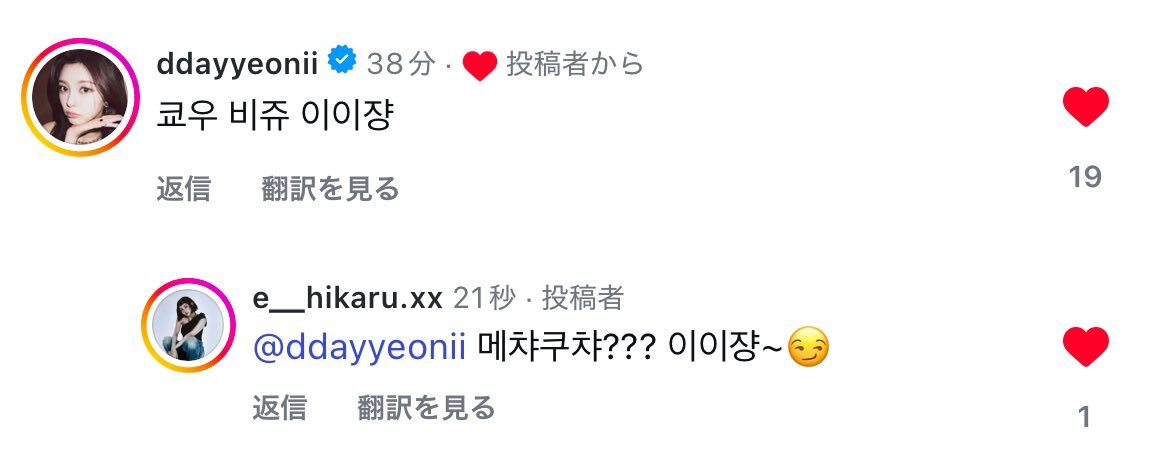The height and width of the screenshot is (468, 1170).
Task: Click the 投稿者 author label on reply
Action: point(582,299)
